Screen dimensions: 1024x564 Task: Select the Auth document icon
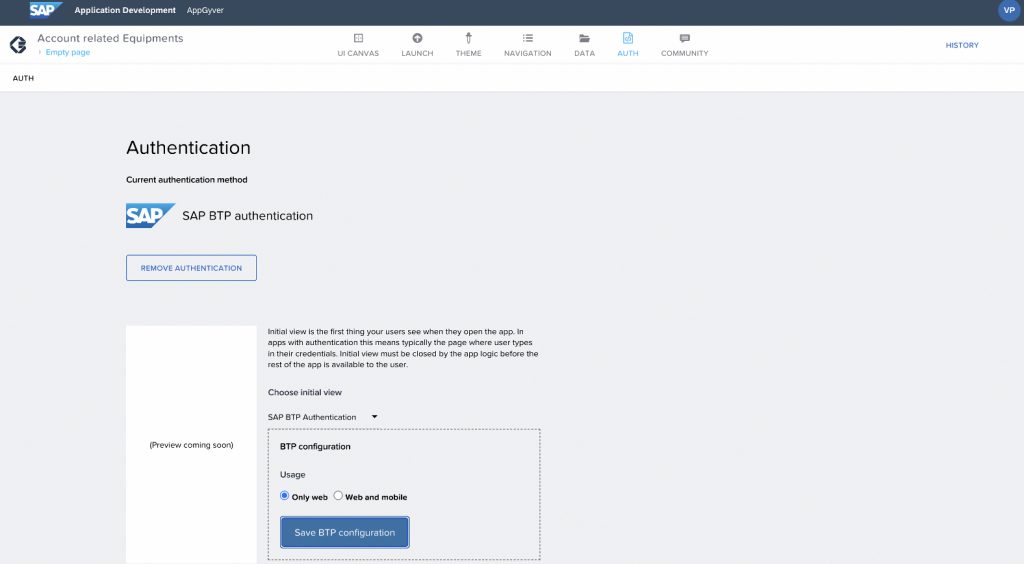point(628,38)
